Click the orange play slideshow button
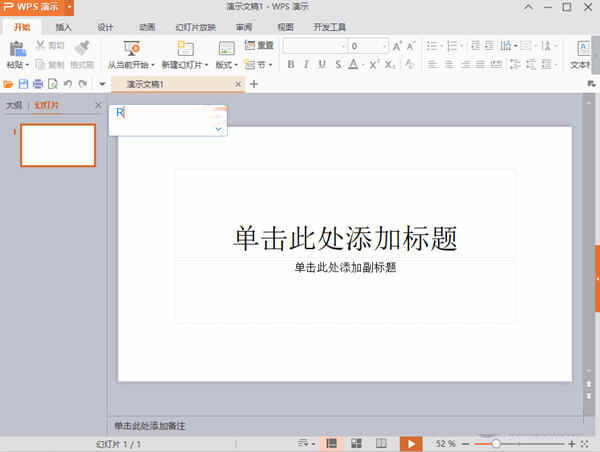 click(x=410, y=443)
